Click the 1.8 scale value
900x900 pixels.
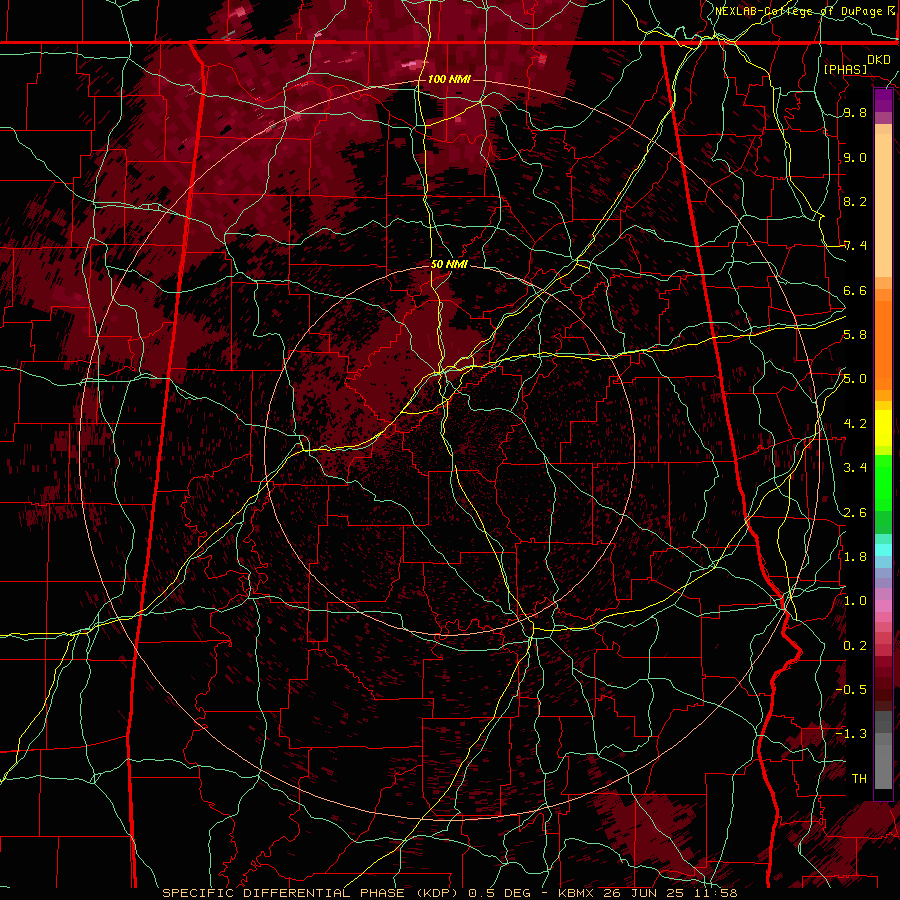click(855, 557)
